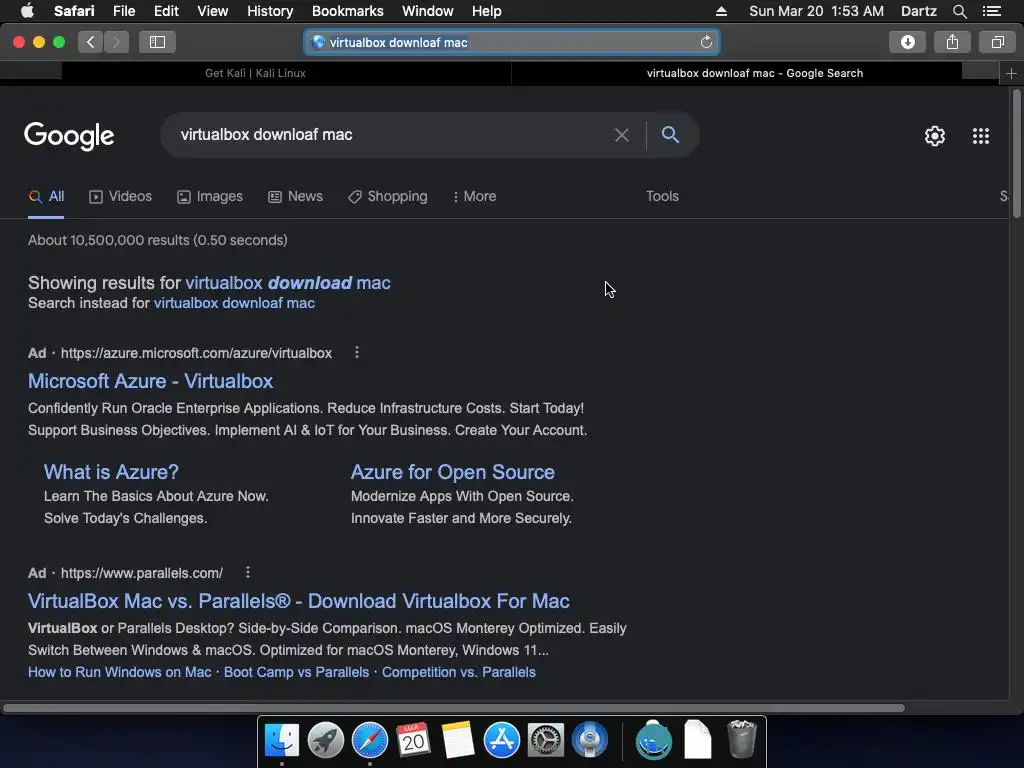Open Microsoft Azure - Virtualbox result
The width and height of the screenshot is (1024, 768).
tap(151, 381)
